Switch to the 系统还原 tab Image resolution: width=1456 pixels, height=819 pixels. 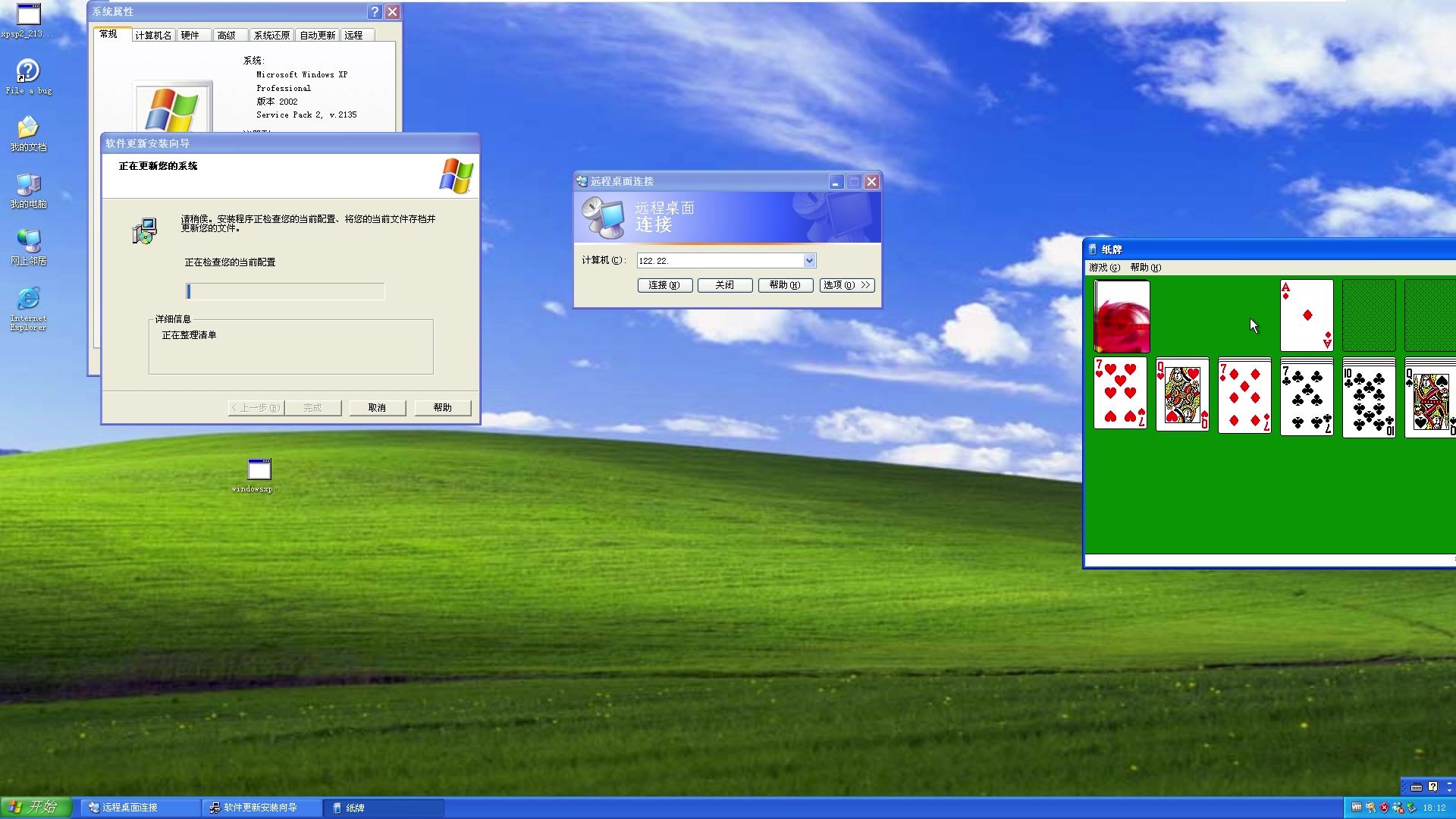pyautogui.click(x=271, y=36)
